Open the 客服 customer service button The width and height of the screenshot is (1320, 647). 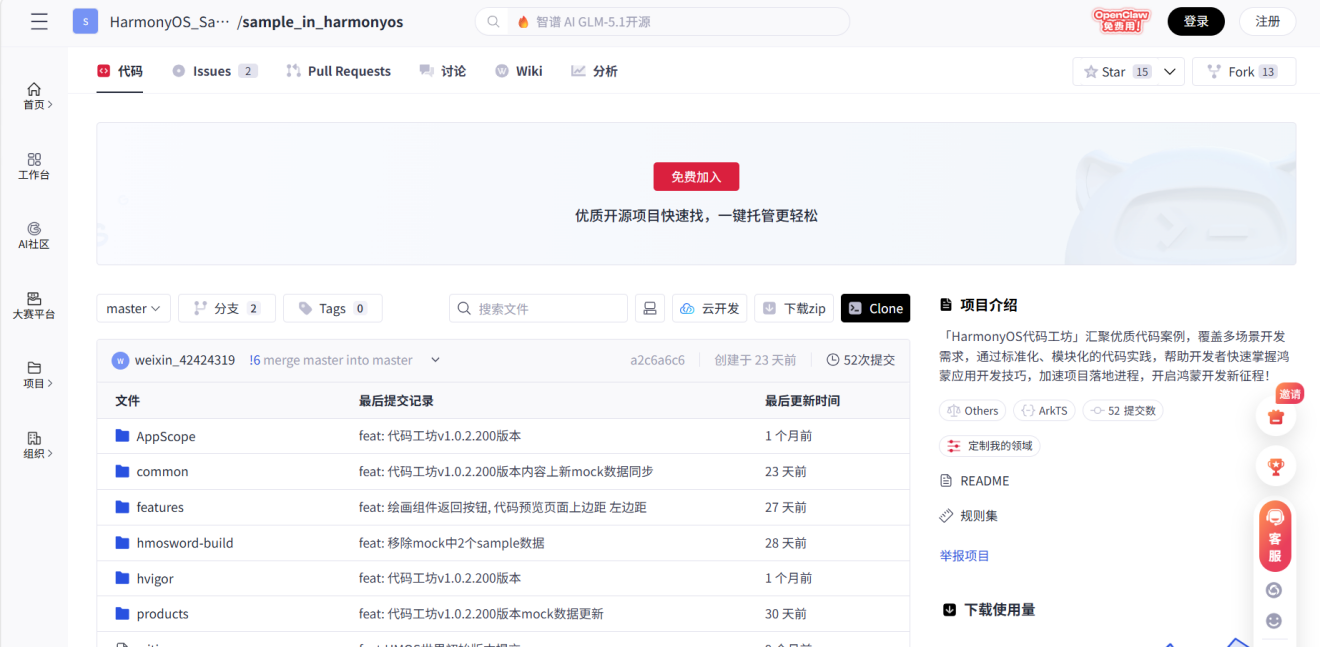(x=1275, y=535)
